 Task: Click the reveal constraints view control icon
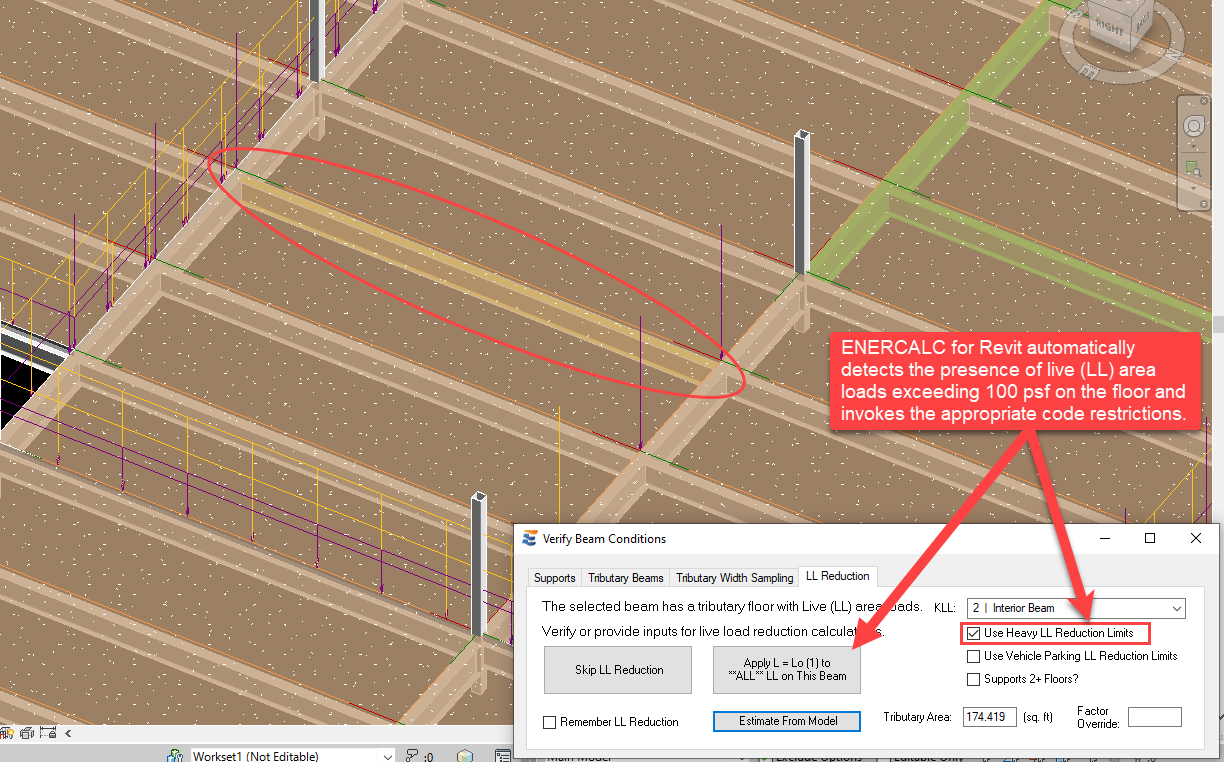pos(47,733)
